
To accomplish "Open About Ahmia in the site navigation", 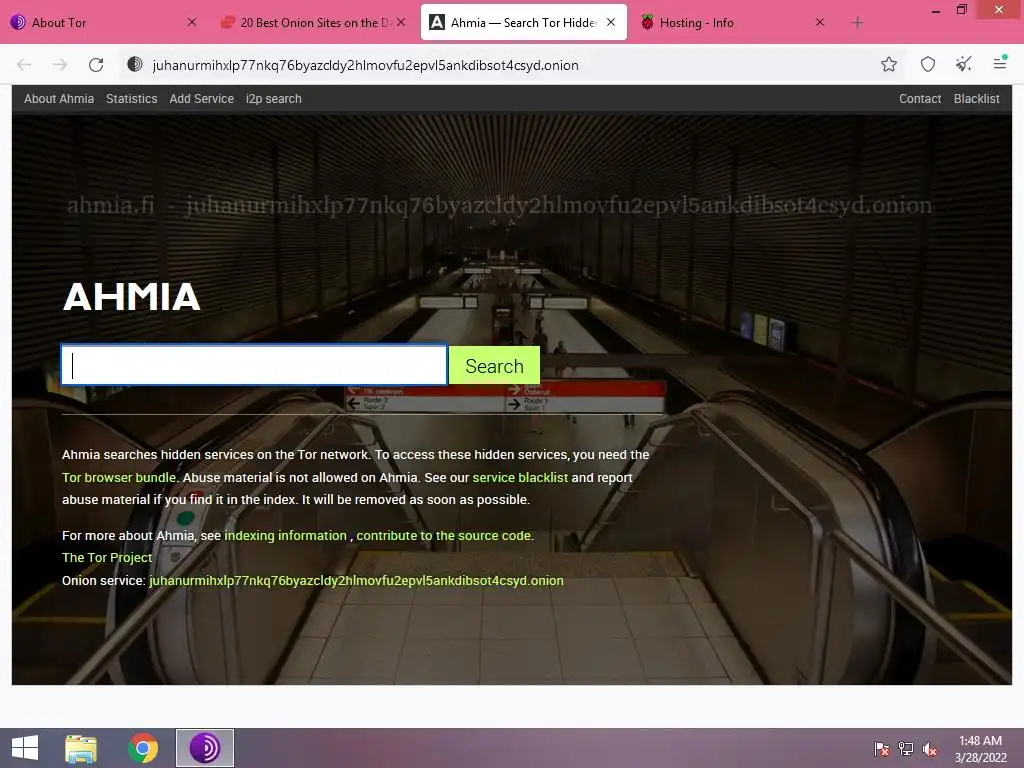I will [59, 99].
